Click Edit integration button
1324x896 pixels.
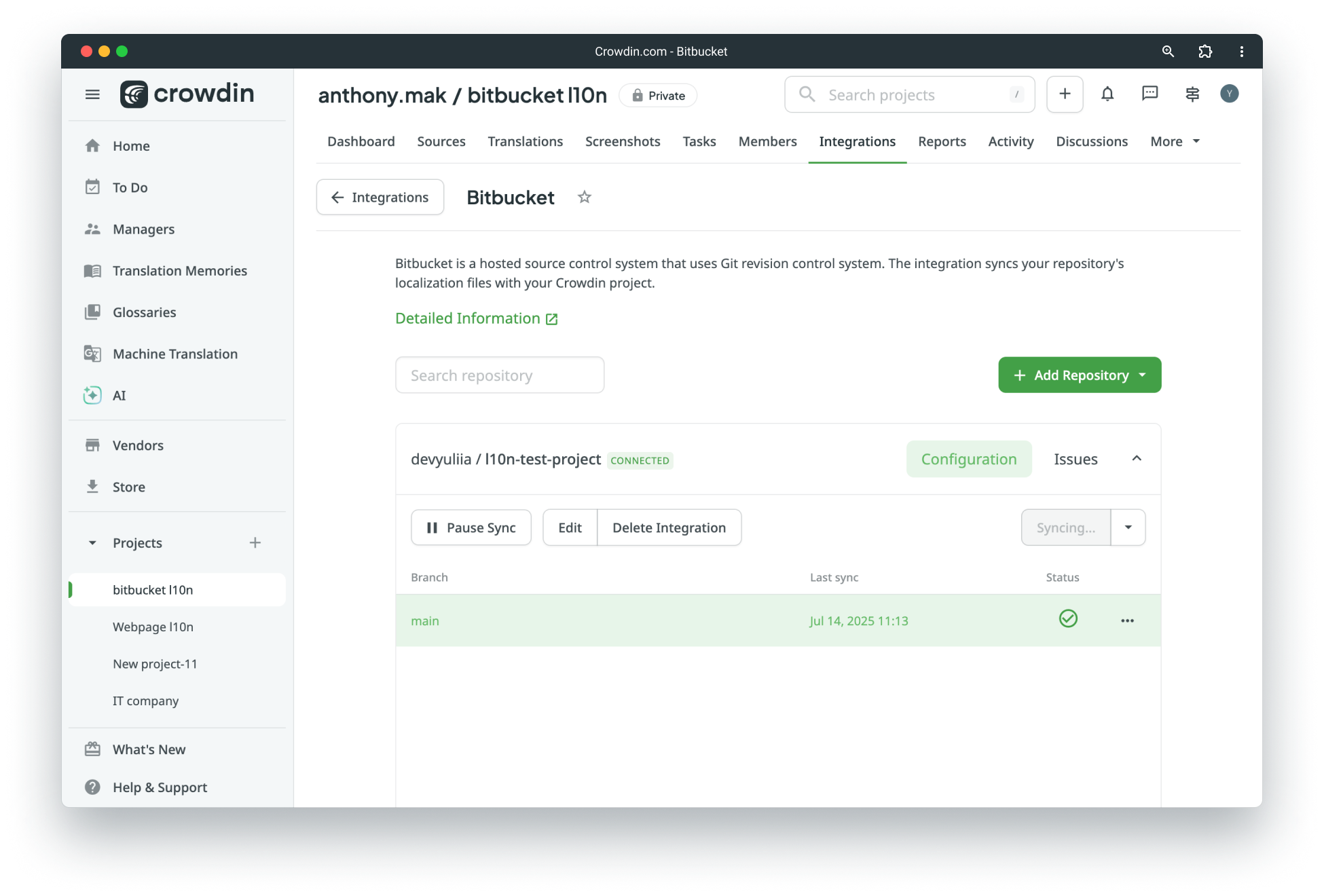[570, 527]
